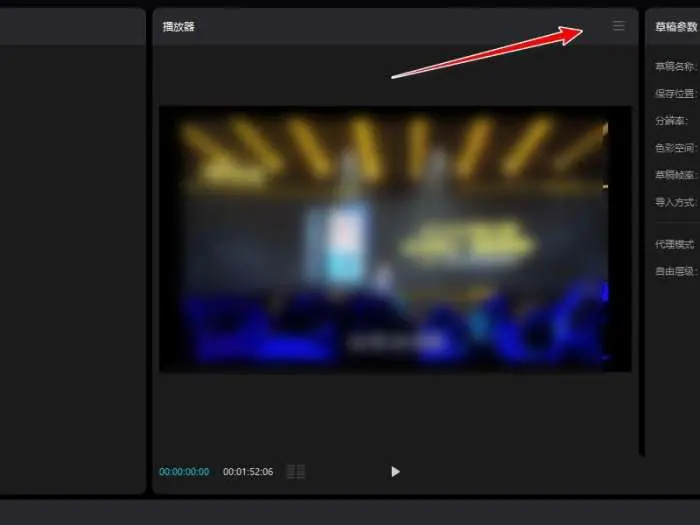The height and width of the screenshot is (525, 700).
Task: Click the 自由层级 setting label
Action: click(676, 271)
